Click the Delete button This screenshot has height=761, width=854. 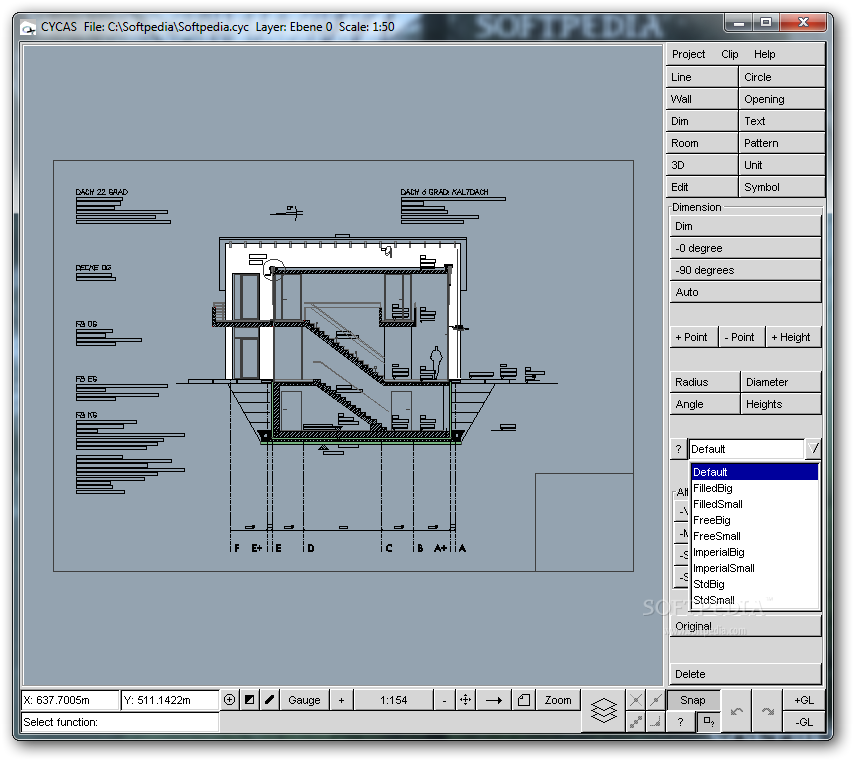(745, 674)
